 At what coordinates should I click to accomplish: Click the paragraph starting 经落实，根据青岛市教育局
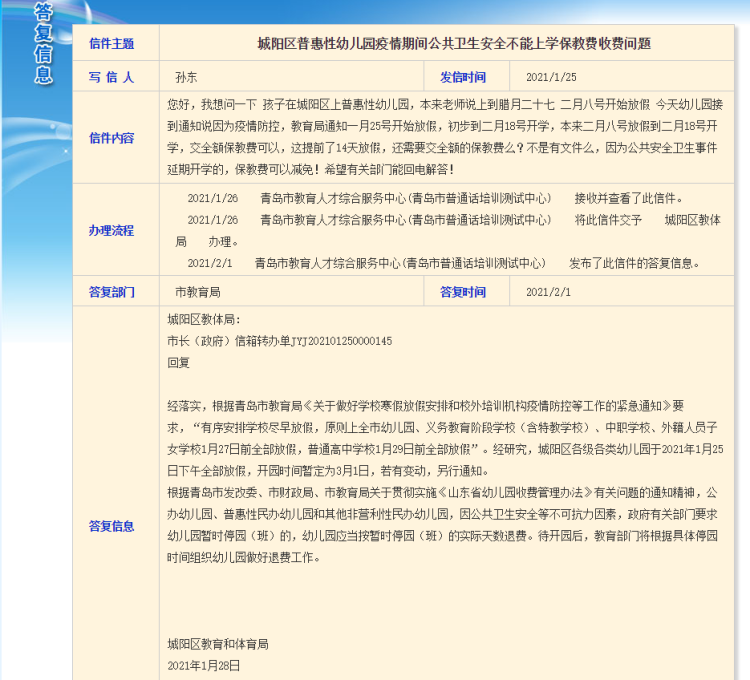coord(445,438)
